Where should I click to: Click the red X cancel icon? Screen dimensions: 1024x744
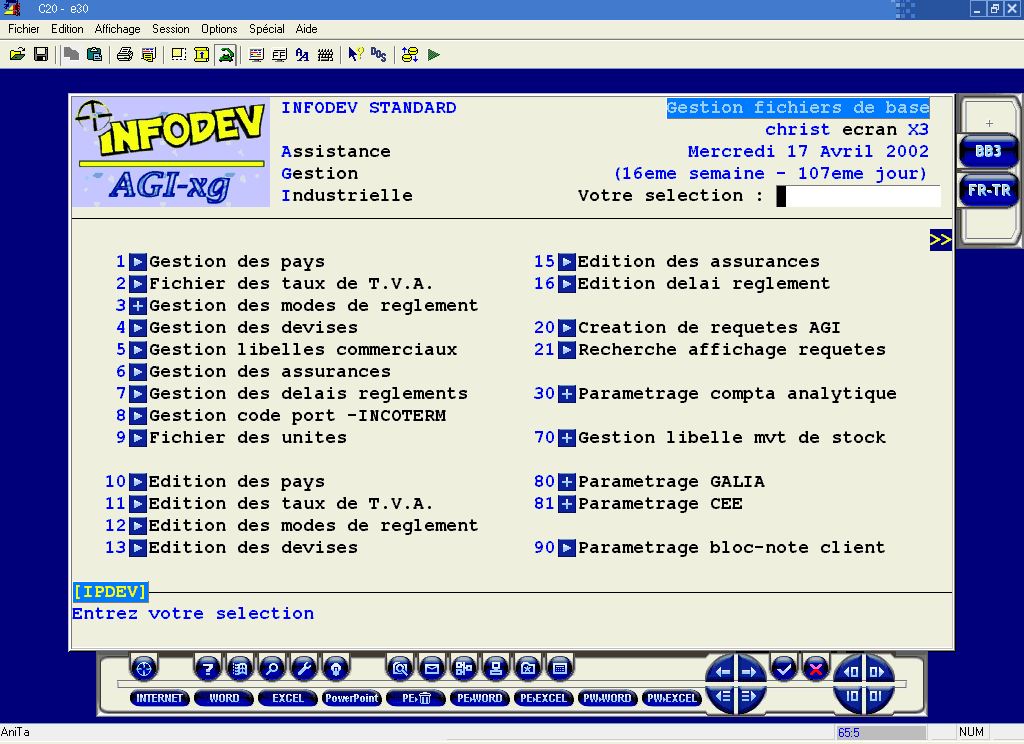pyautogui.click(x=816, y=669)
